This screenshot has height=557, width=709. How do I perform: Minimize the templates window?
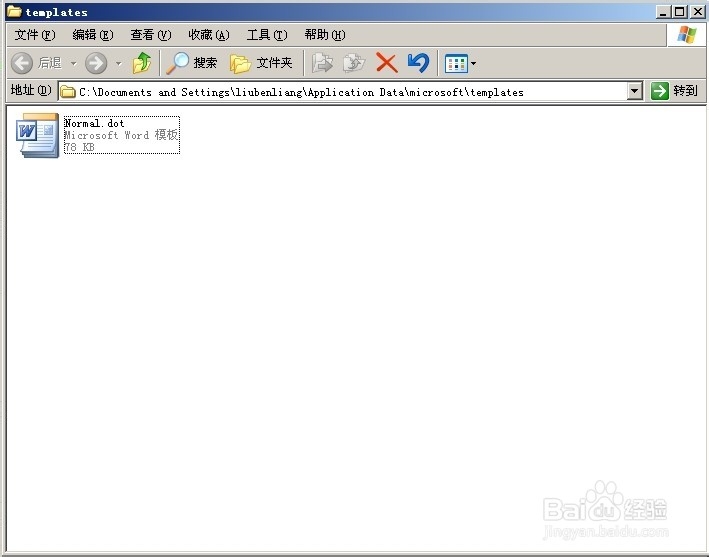[663, 12]
